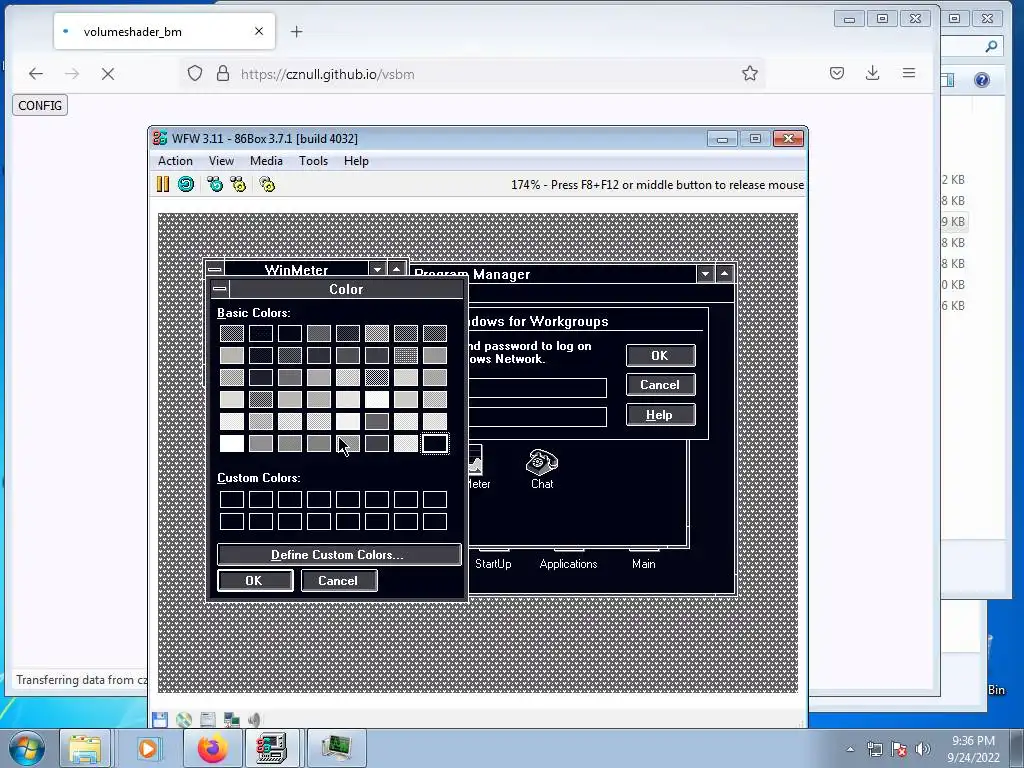Click the site lock icon in address bar
This screenshot has height=768, width=1024.
click(223, 73)
